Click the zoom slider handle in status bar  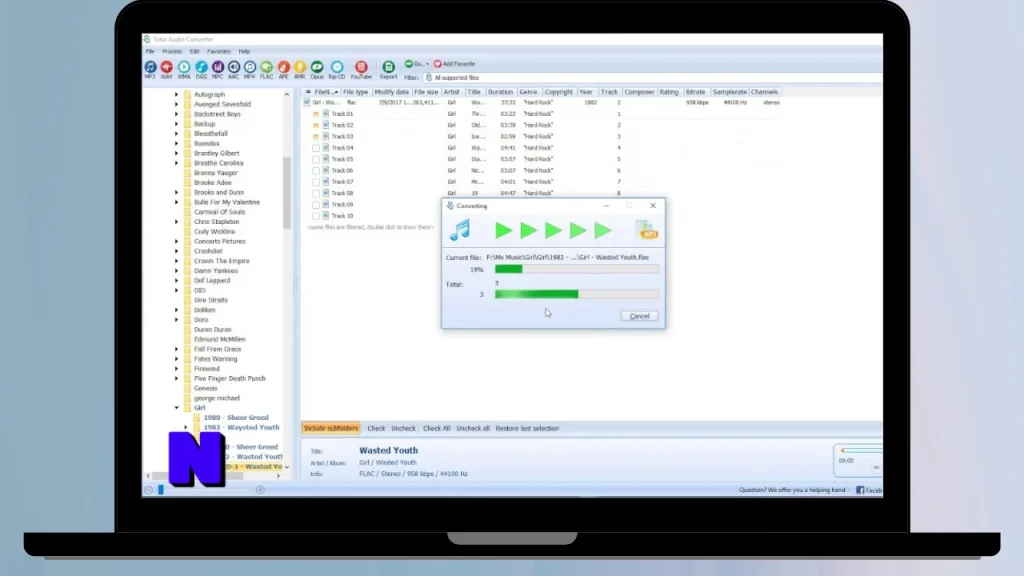click(161, 490)
